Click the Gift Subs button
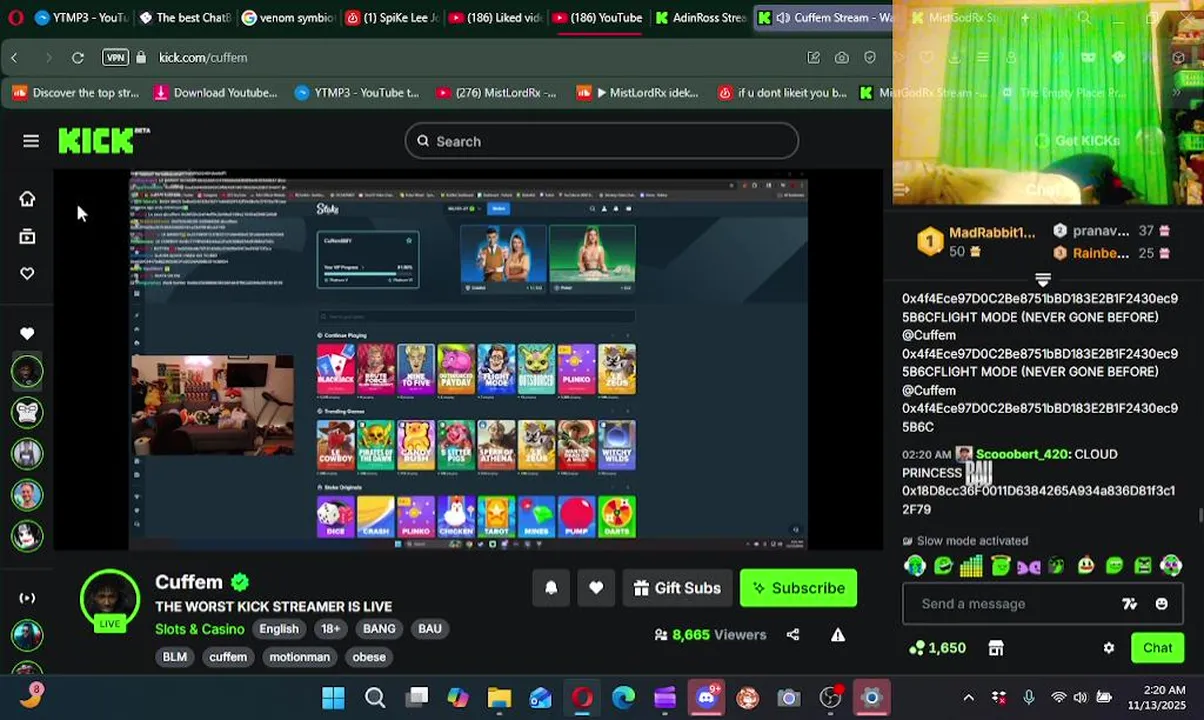Screen dimensions: 1204x720 677,588
